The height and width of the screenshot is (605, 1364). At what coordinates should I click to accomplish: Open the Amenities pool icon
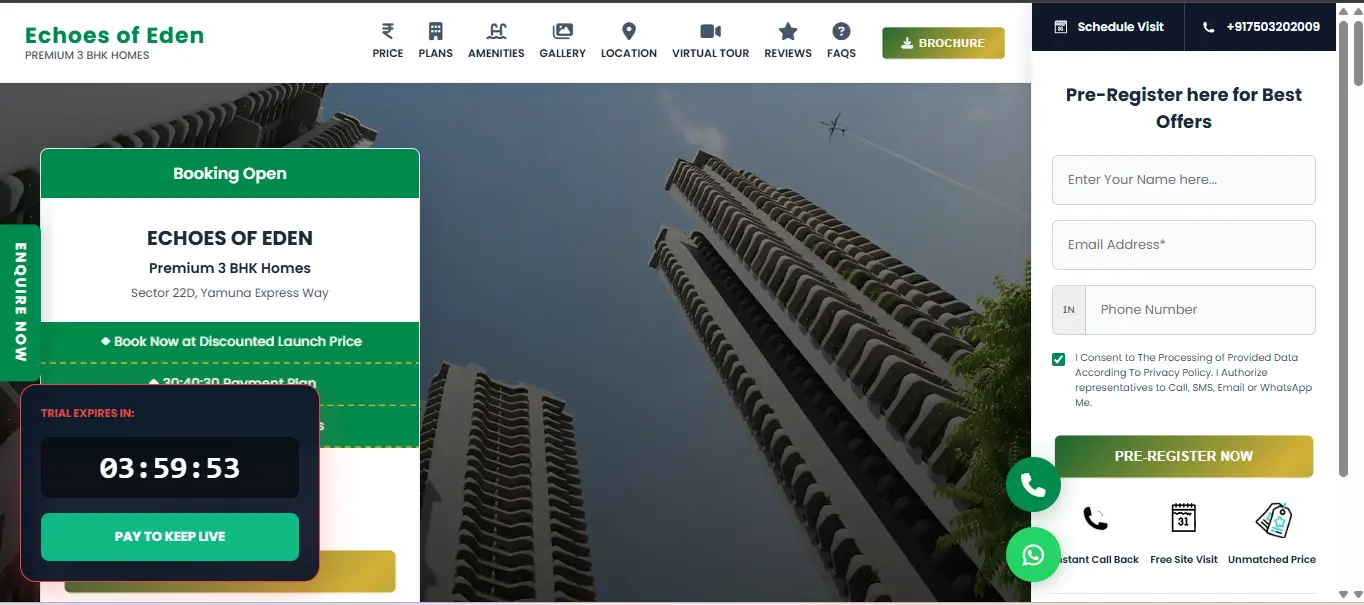(496, 31)
